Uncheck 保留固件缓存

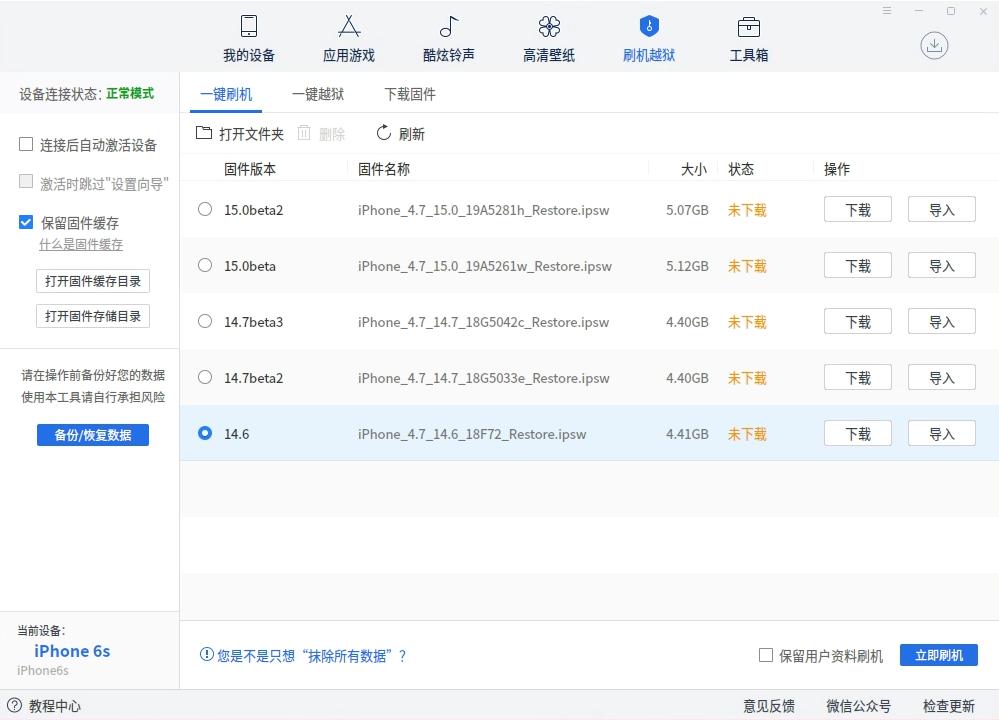(25, 222)
